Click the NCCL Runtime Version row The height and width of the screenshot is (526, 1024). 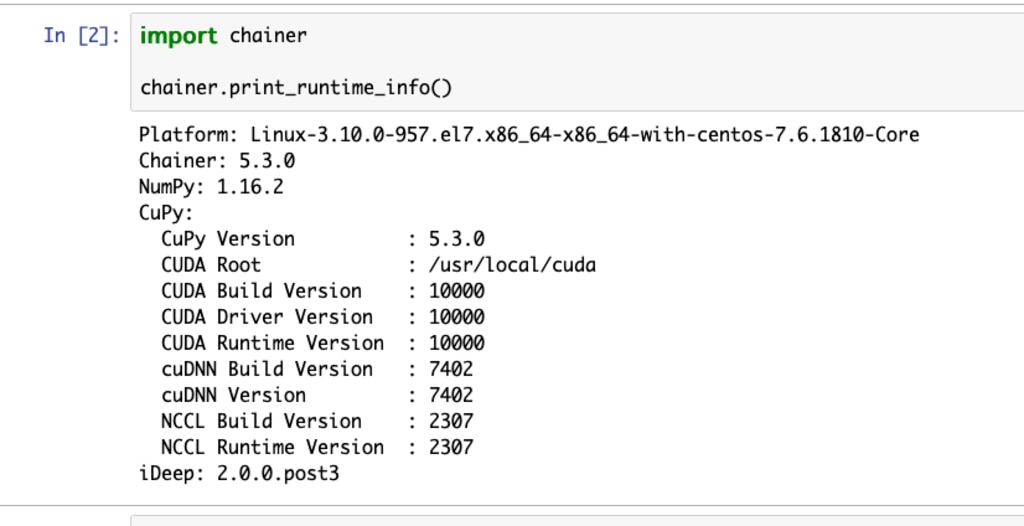pos(317,448)
